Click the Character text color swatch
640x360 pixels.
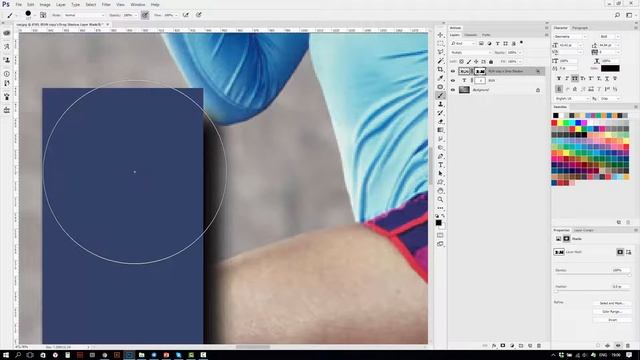610,68
